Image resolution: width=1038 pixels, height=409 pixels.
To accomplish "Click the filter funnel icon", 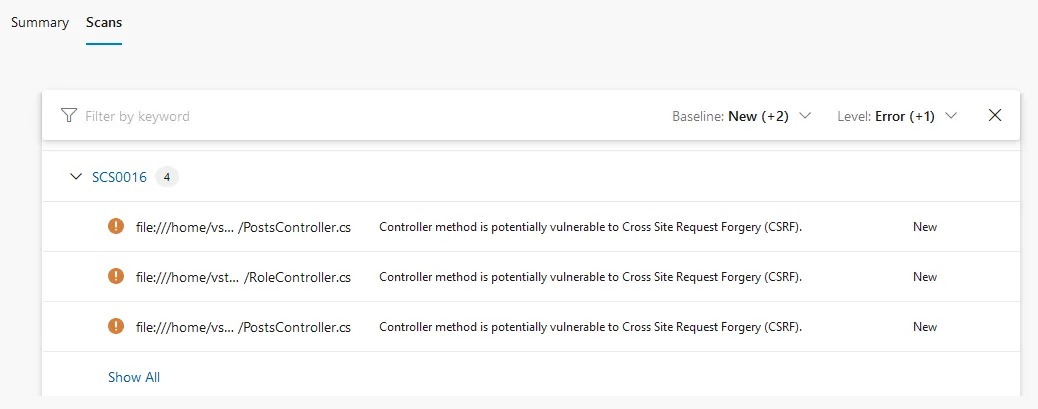I will [x=69, y=116].
